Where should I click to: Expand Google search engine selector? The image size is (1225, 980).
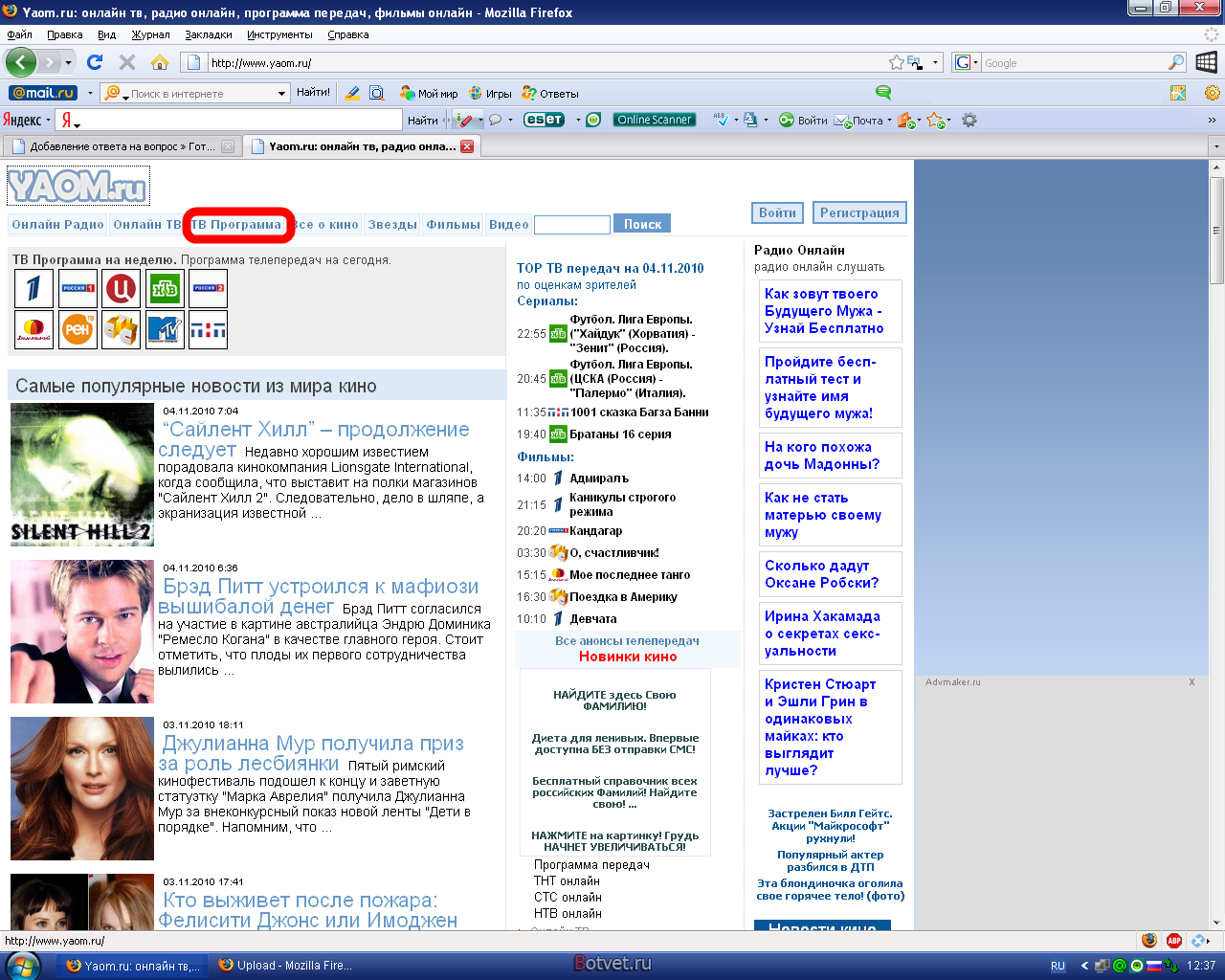point(975,62)
